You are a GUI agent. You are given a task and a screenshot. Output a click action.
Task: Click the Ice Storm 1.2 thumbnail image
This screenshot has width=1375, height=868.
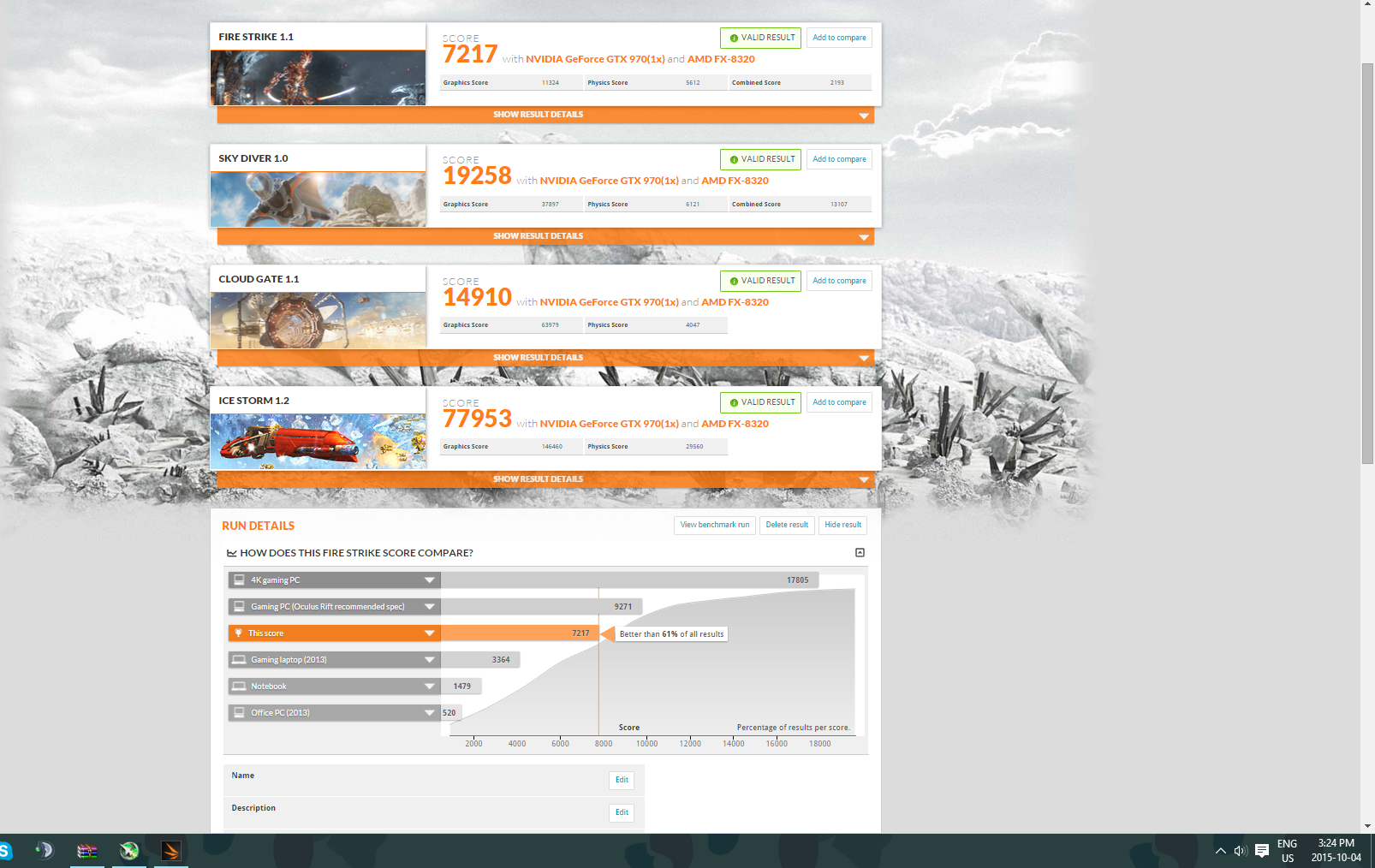coord(318,442)
